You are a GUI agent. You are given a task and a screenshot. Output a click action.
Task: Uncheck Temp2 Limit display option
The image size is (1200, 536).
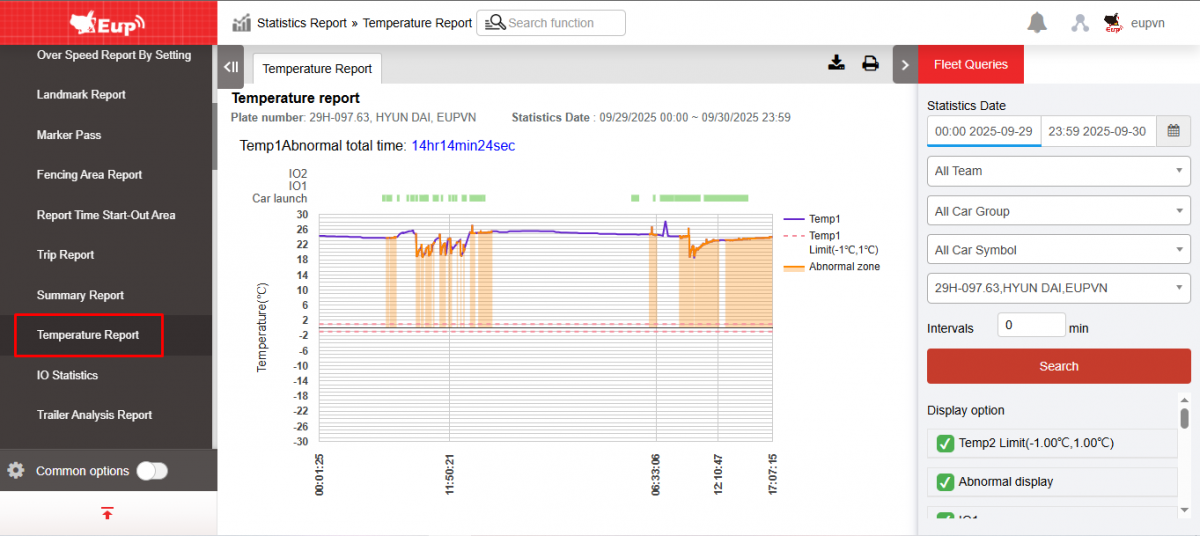(x=945, y=443)
